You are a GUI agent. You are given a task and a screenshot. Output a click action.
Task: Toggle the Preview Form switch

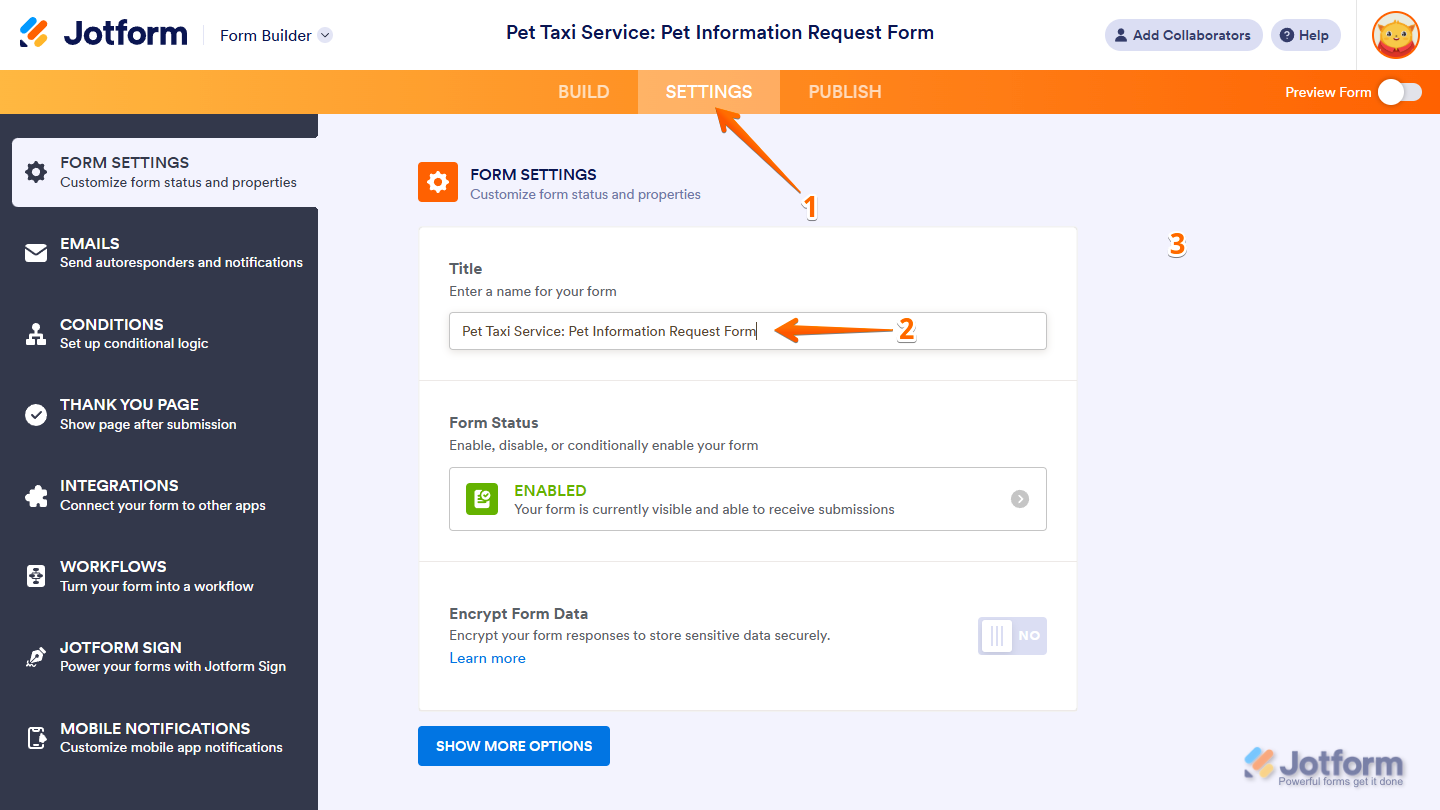point(1399,92)
